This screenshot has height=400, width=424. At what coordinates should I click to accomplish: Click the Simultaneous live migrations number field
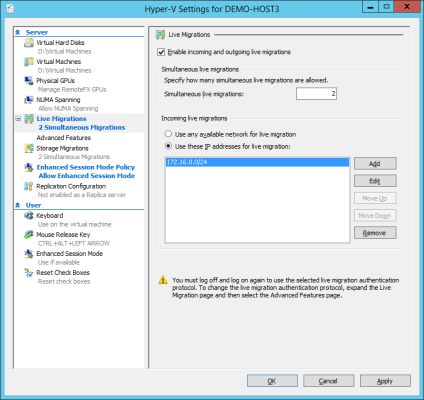click(x=316, y=94)
